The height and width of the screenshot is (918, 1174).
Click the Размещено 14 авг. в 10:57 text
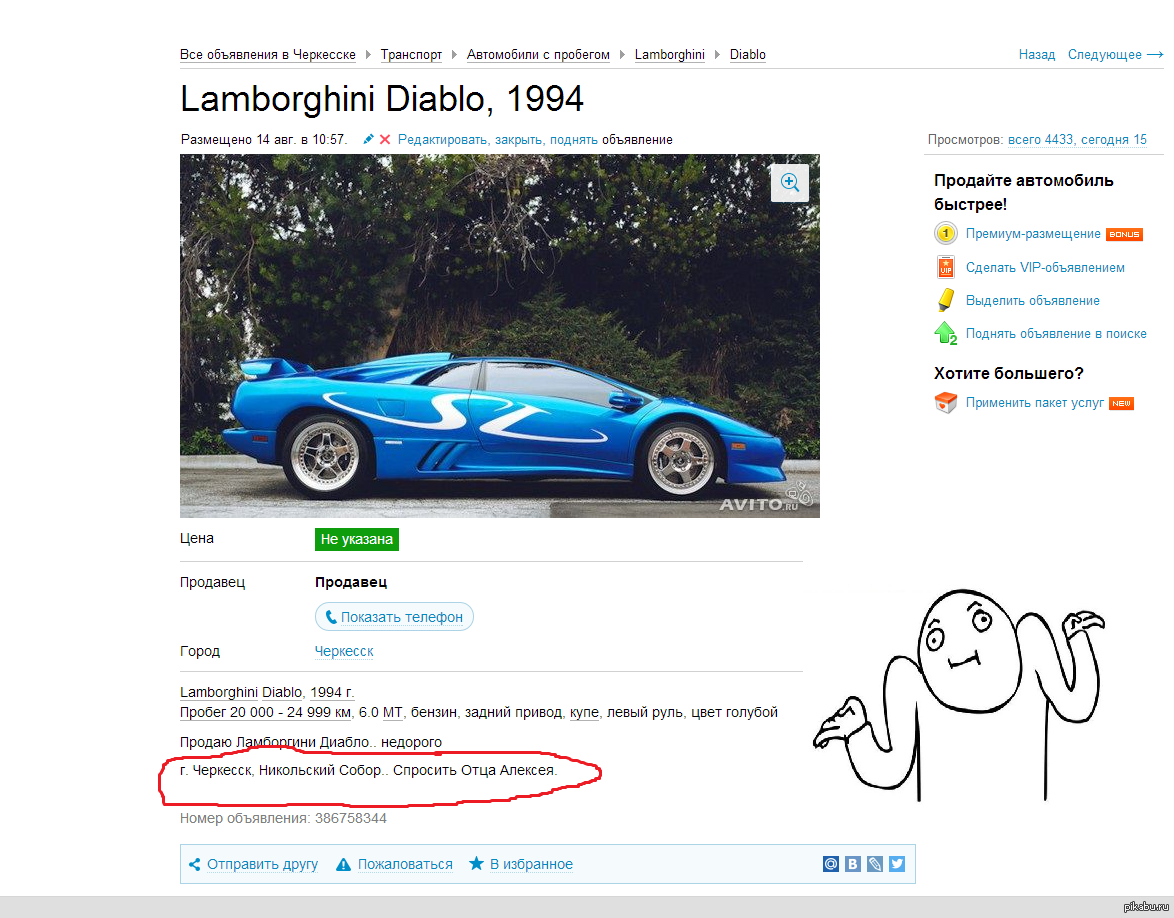[264, 139]
